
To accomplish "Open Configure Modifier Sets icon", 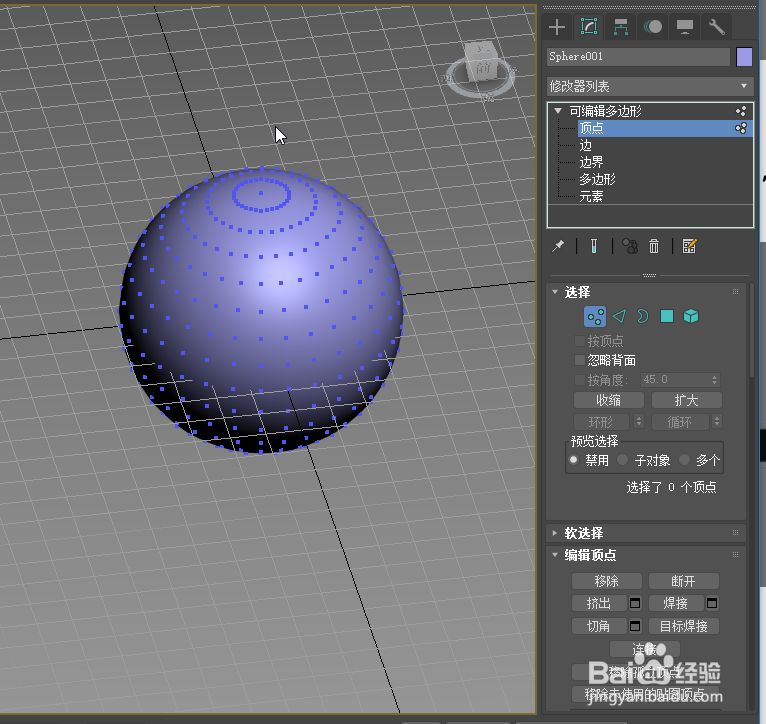I will tap(689, 246).
